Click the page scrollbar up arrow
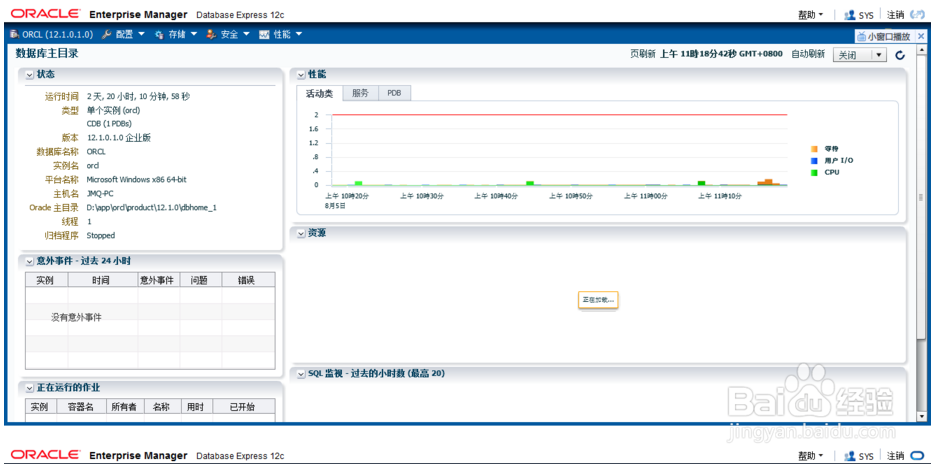This screenshot has height=464, width=948. tap(921, 50)
